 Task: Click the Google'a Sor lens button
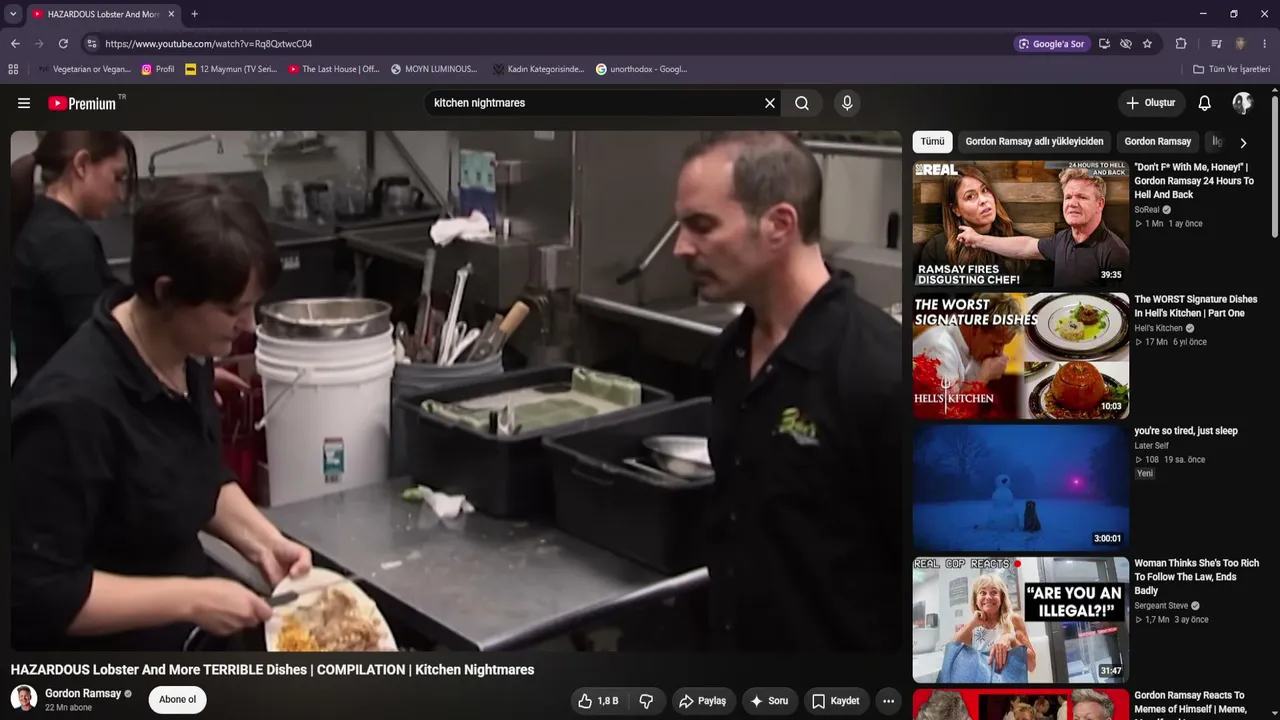coord(1052,44)
